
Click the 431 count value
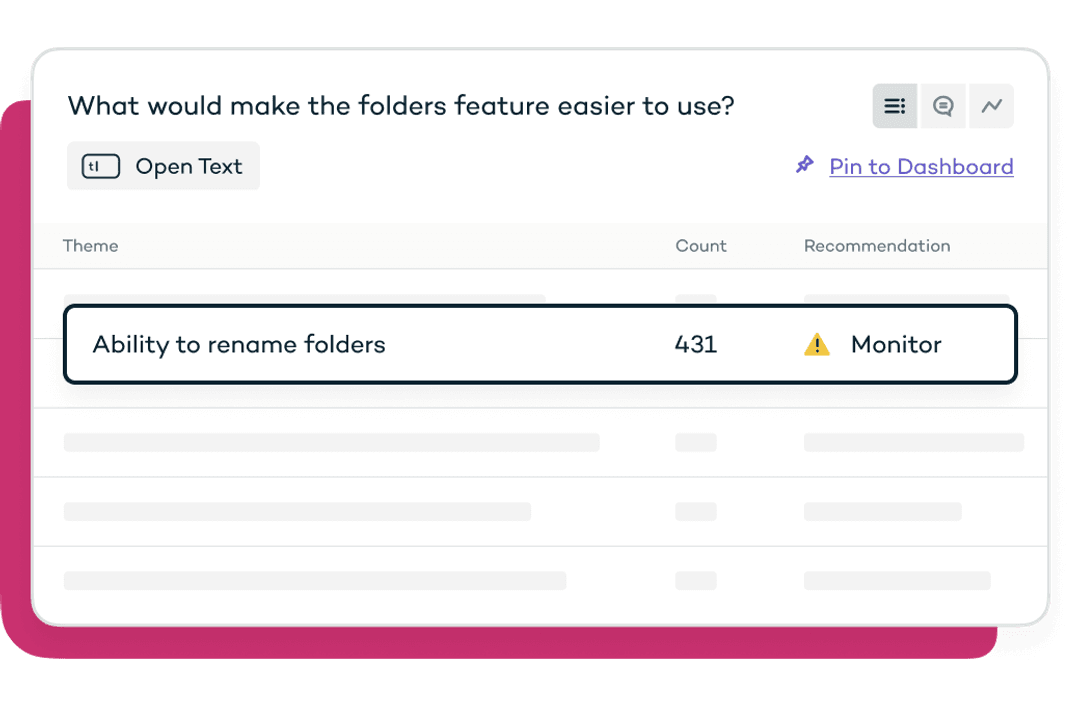(x=696, y=344)
